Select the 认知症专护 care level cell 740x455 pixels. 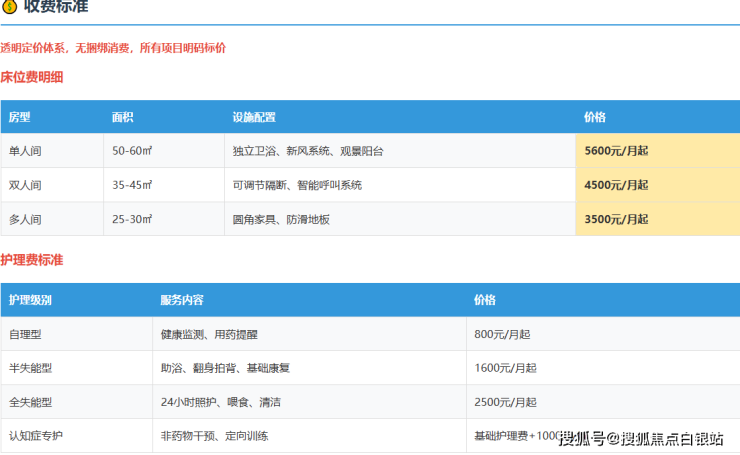click(35, 436)
